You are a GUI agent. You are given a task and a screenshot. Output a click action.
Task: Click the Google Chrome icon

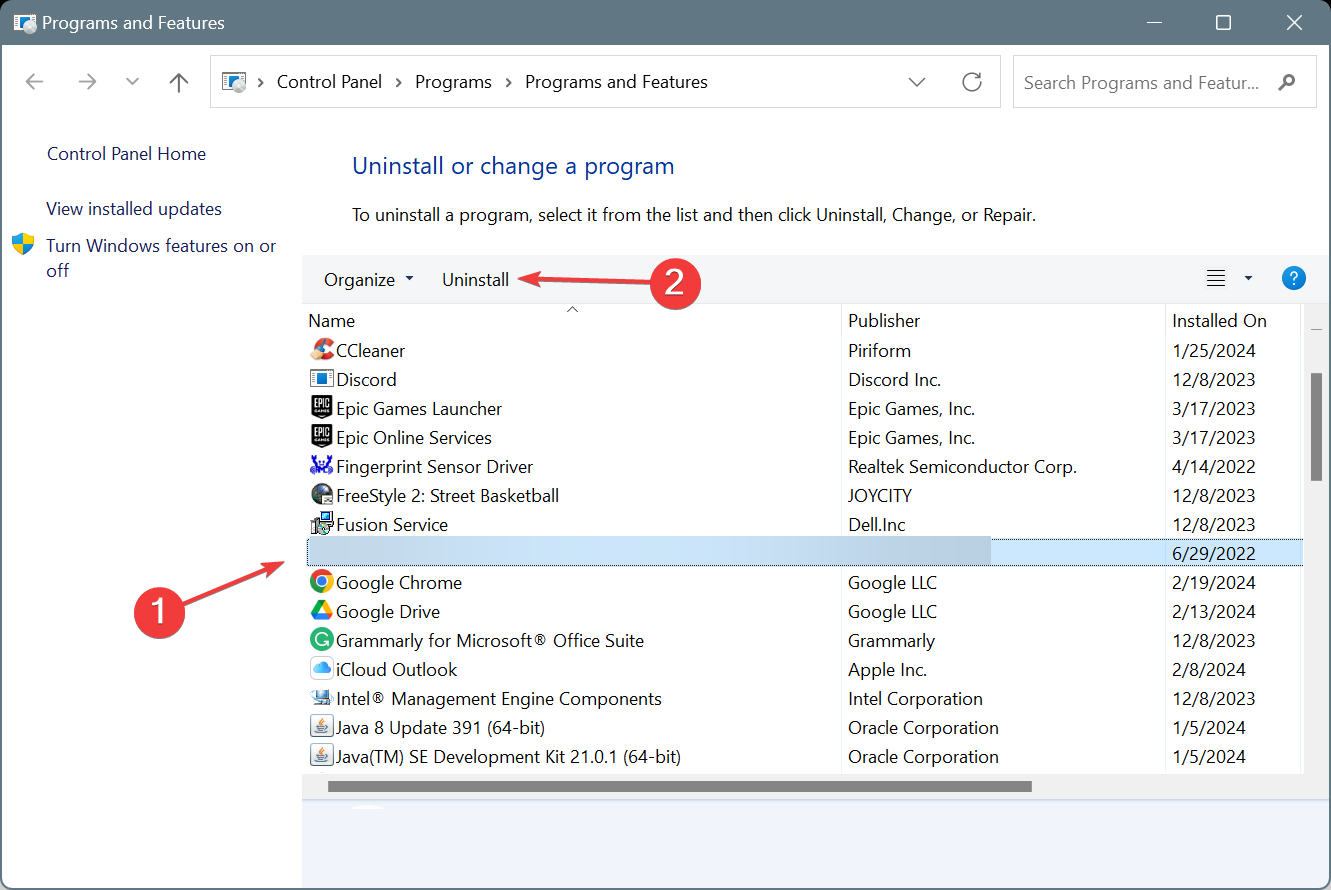(x=322, y=582)
